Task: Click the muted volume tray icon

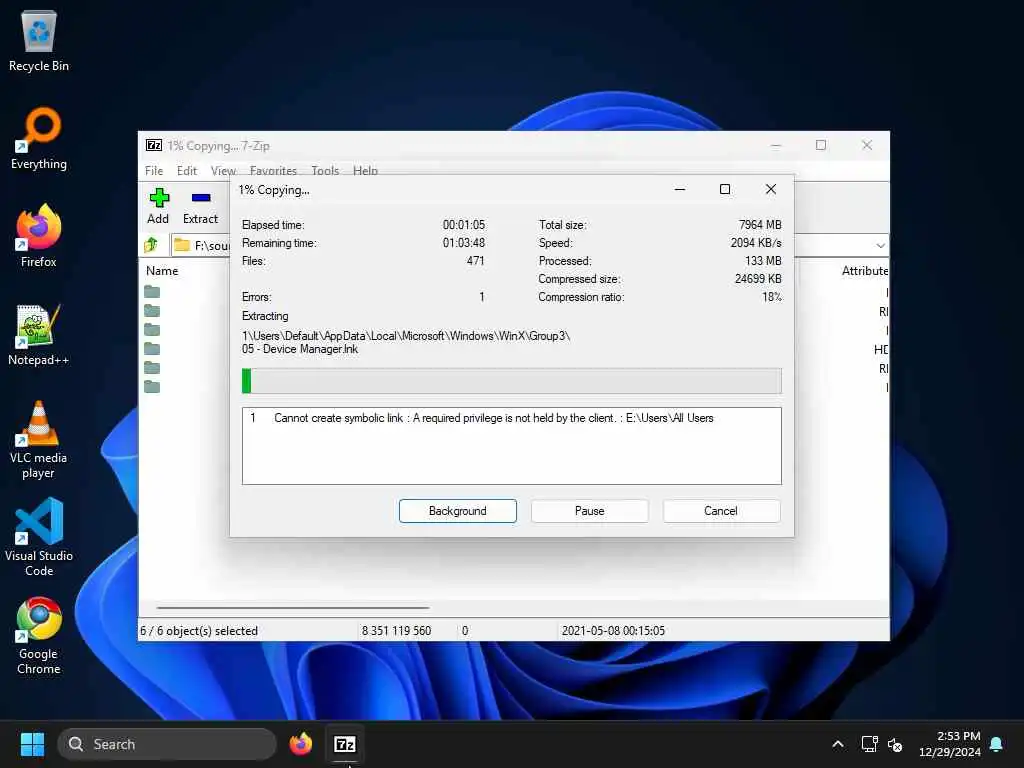Action: (895, 744)
